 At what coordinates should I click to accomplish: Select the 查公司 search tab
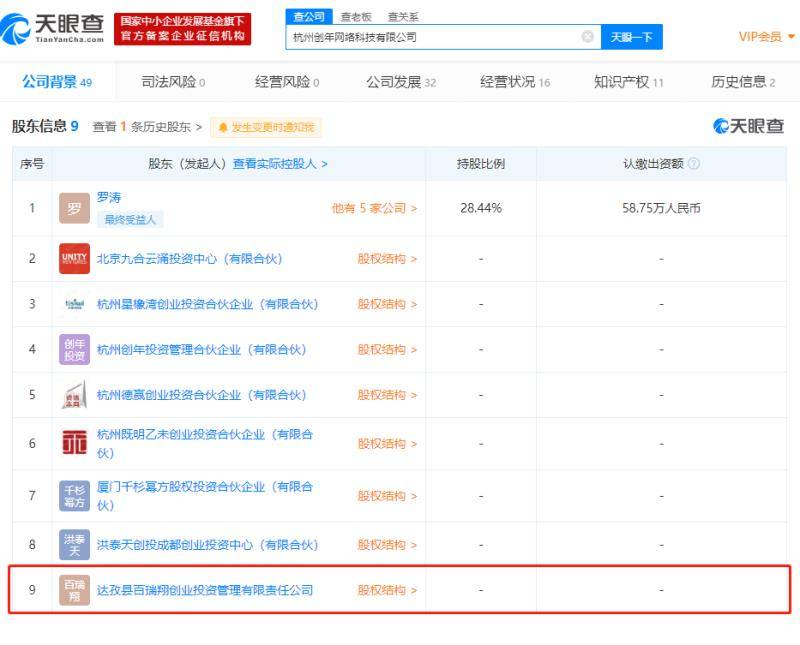pyautogui.click(x=309, y=17)
